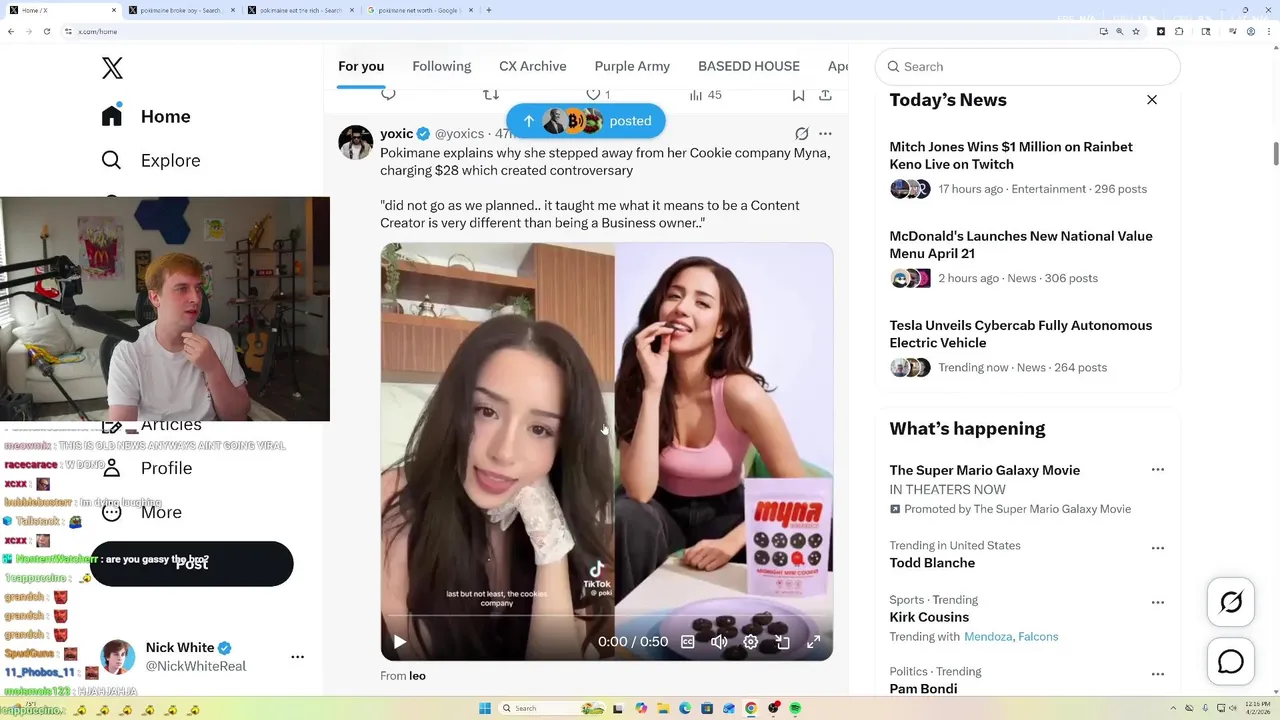The image size is (1280, 720).
Task: Click the Grok icon on yoxic's tweet
Action: (802, 133)
